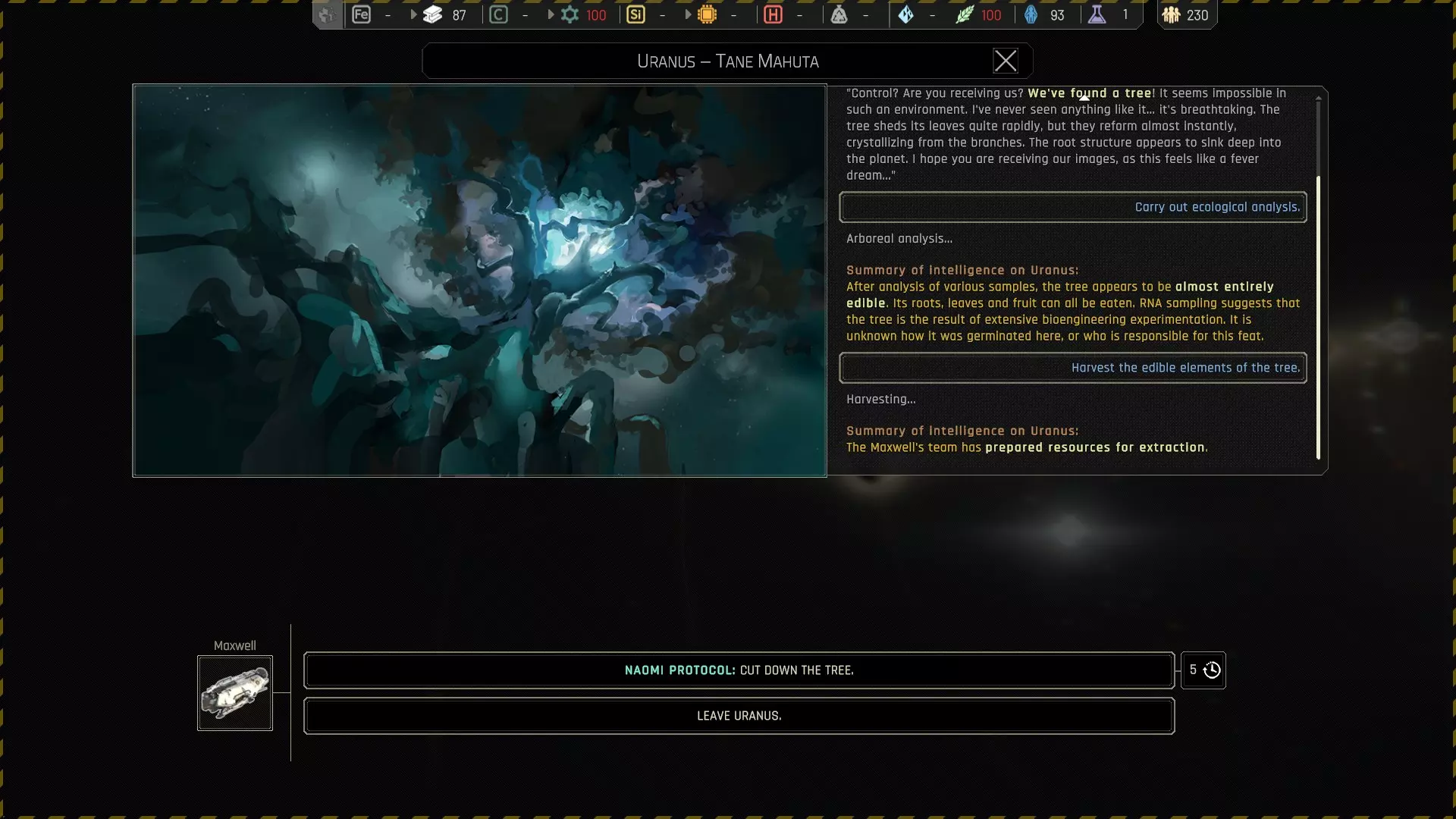Click the 5-turn clock duration icon
This screenshot has width=1456, height=819.
click(1211, 670)
